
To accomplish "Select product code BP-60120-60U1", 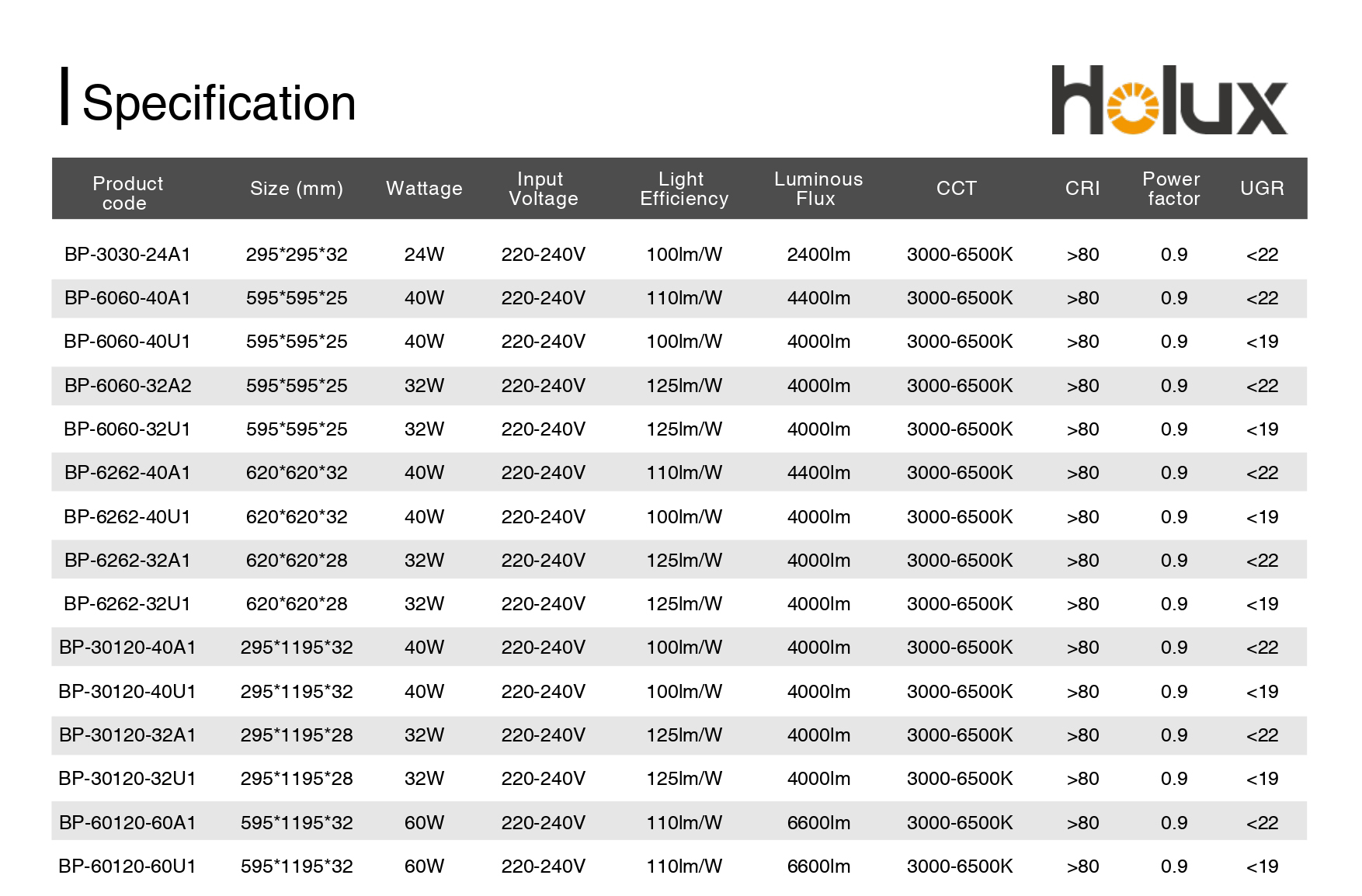I will point(127,866).
